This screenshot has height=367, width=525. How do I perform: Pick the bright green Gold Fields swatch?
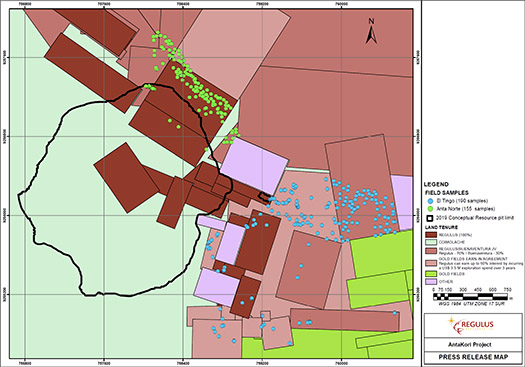(431, 274)
